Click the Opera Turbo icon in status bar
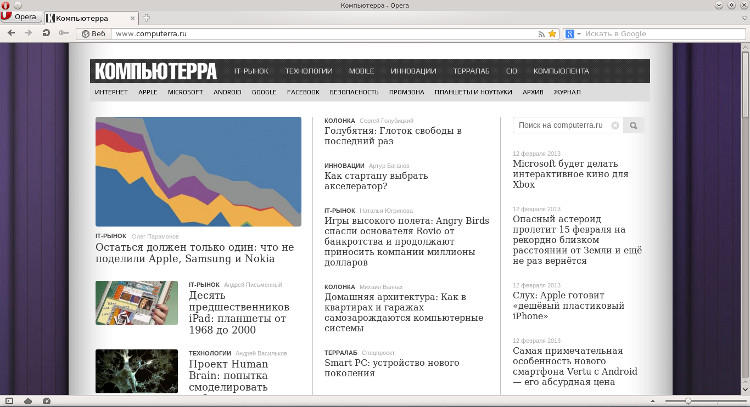The height and width of the screenshot is (407, 750). (46, 401)
